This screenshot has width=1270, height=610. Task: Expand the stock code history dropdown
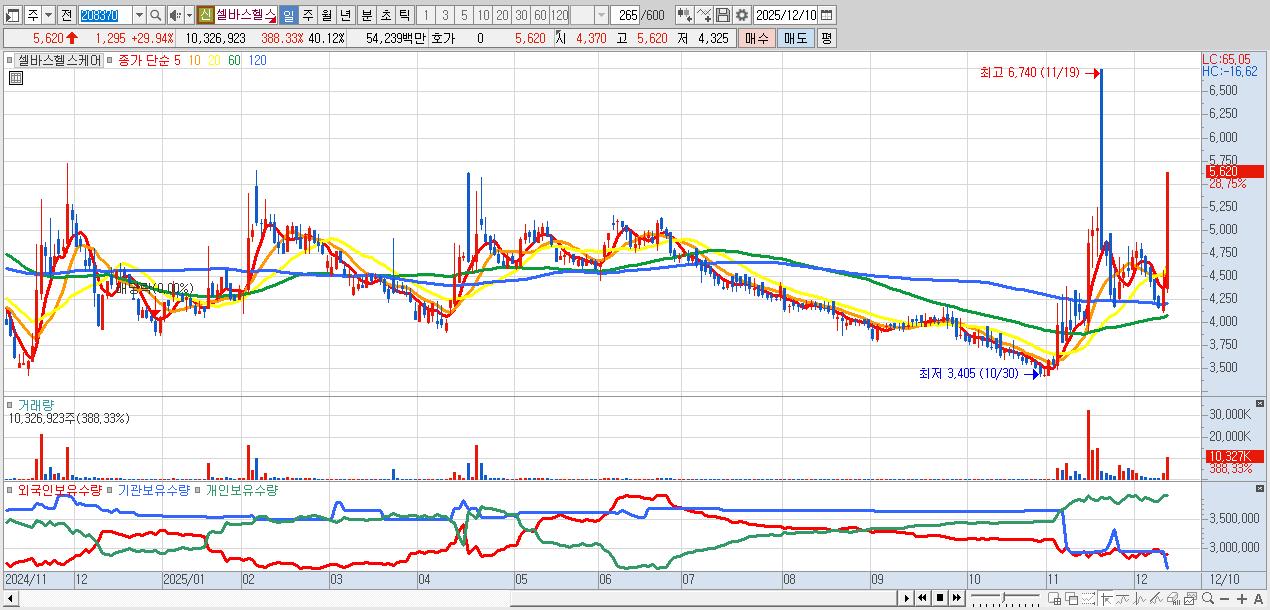139,16
